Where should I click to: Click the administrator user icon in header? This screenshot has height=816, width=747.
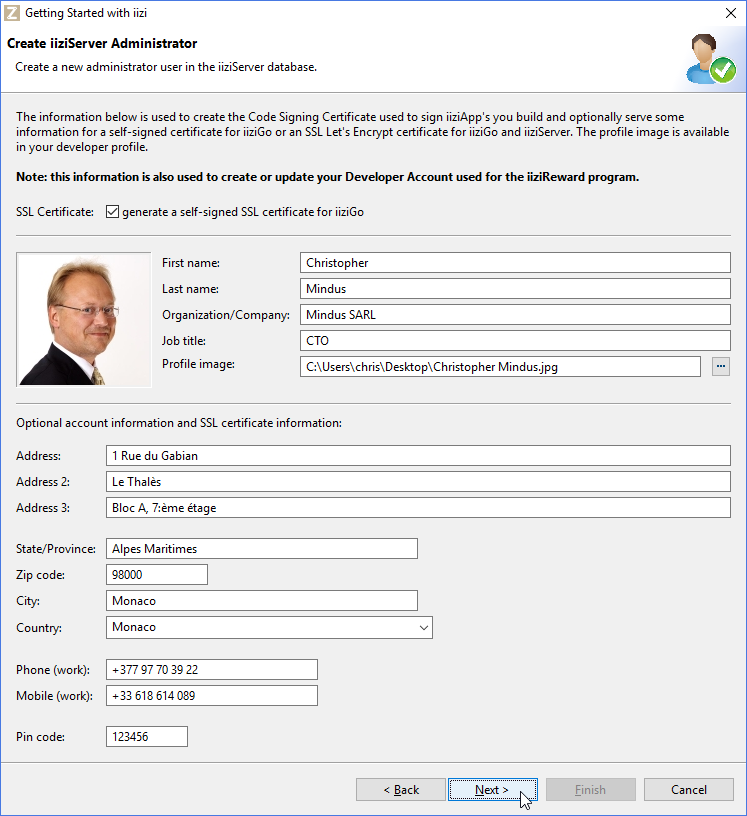(711, 59)
